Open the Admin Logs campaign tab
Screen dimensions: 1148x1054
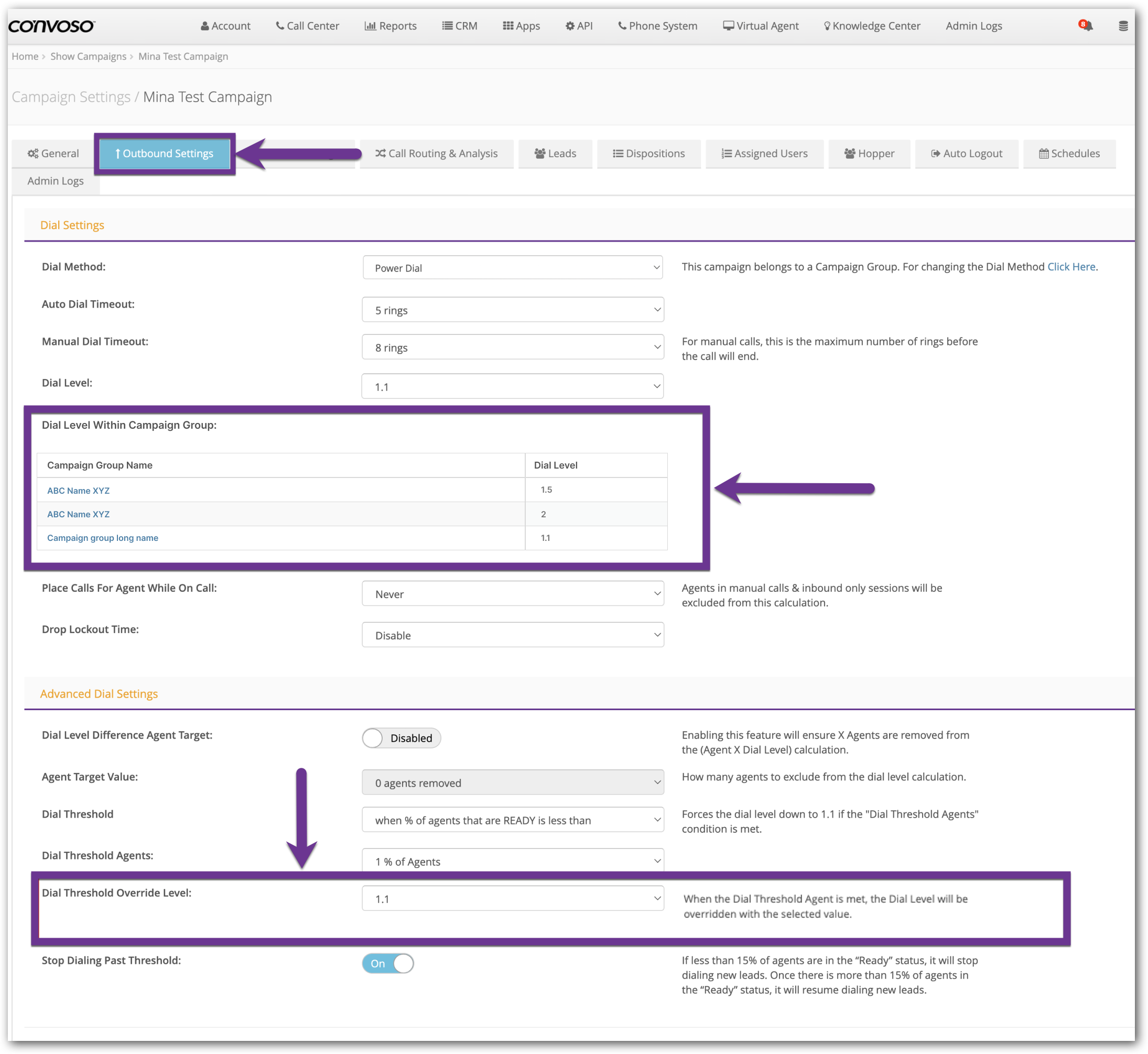coord(56,181)
